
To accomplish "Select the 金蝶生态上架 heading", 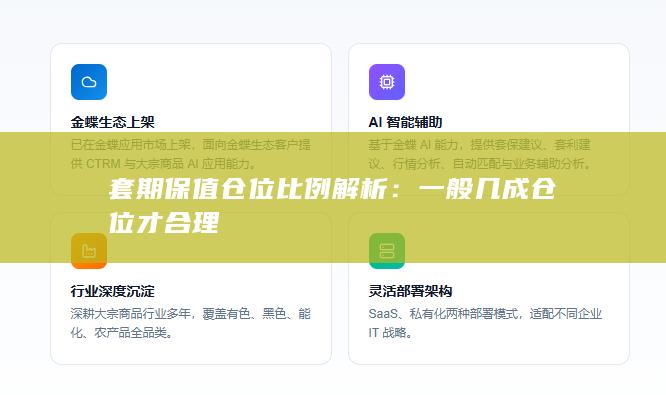I will click(112, 122).
